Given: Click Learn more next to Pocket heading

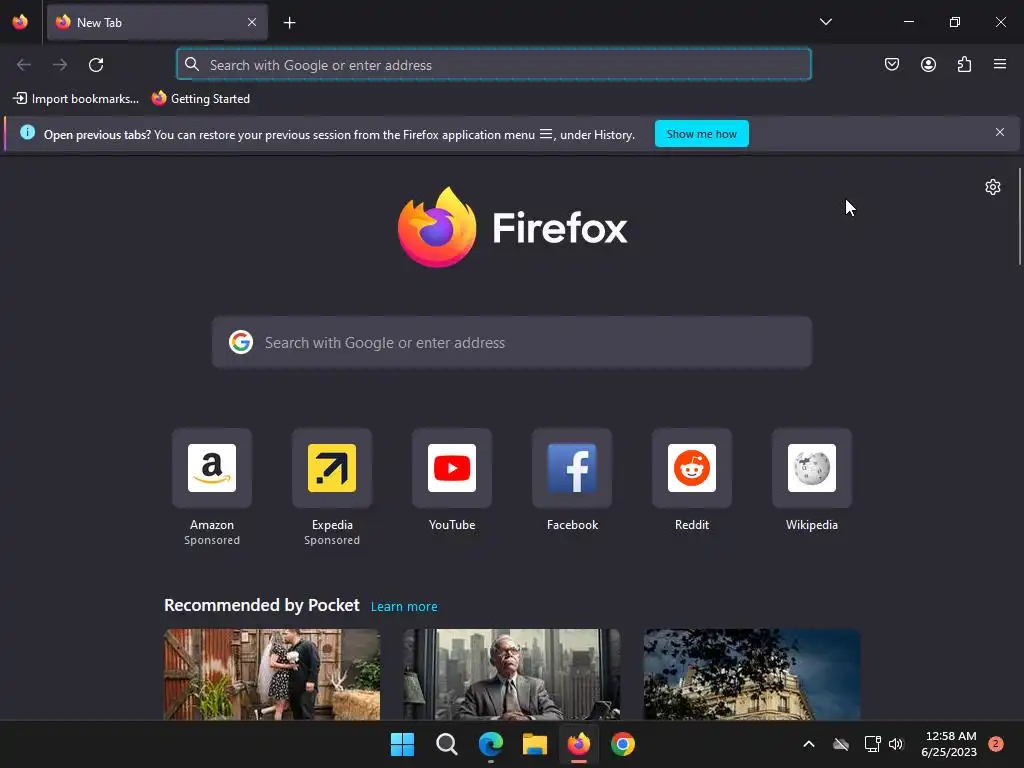Looking at the screenshot, I should click(x=404, y=607).
